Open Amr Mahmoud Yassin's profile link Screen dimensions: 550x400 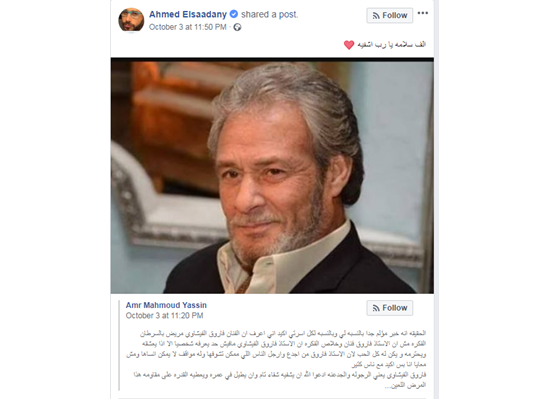tap(166, 305)
